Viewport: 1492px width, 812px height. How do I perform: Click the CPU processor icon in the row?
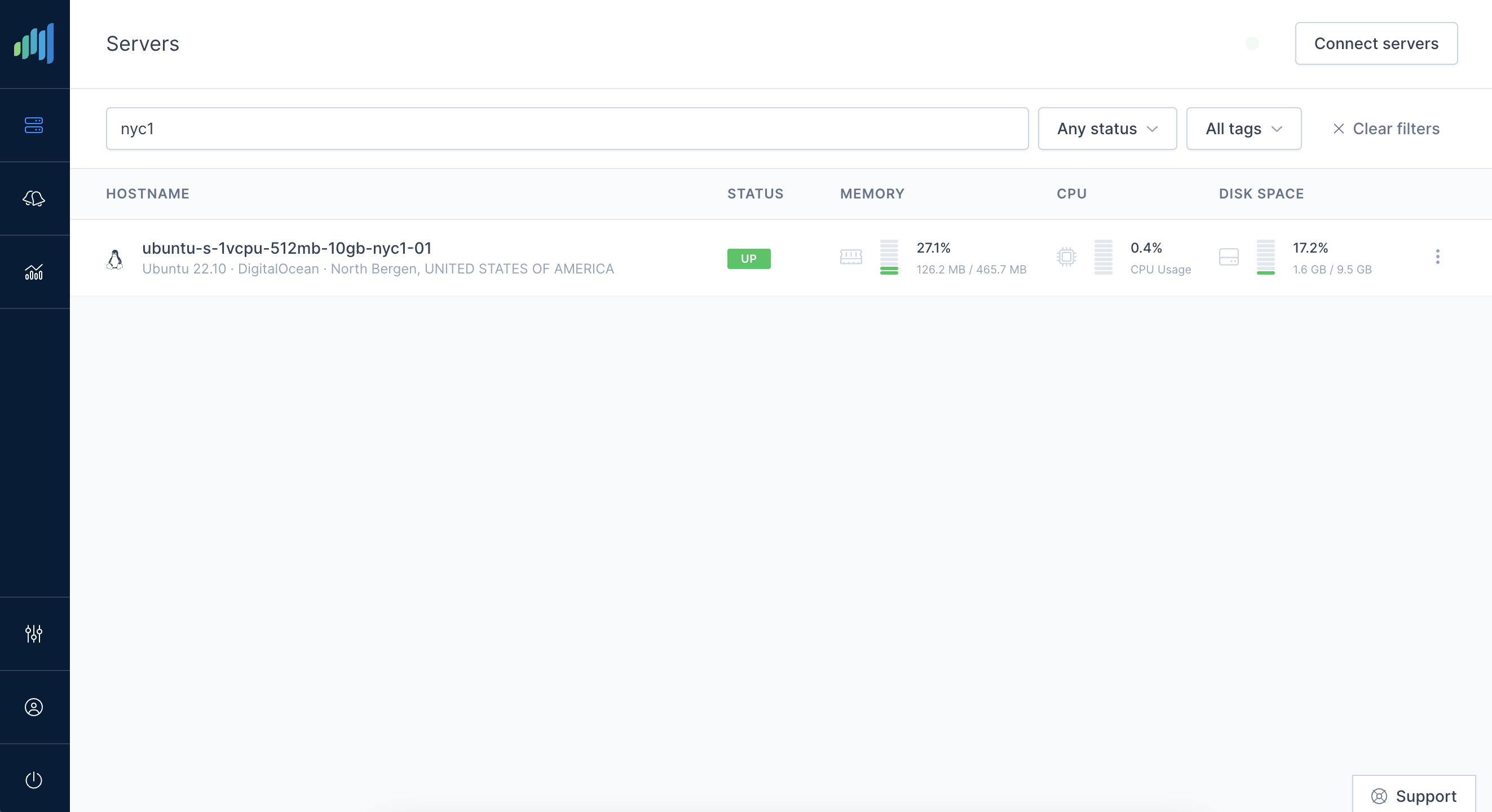[x=1066, y=257]
